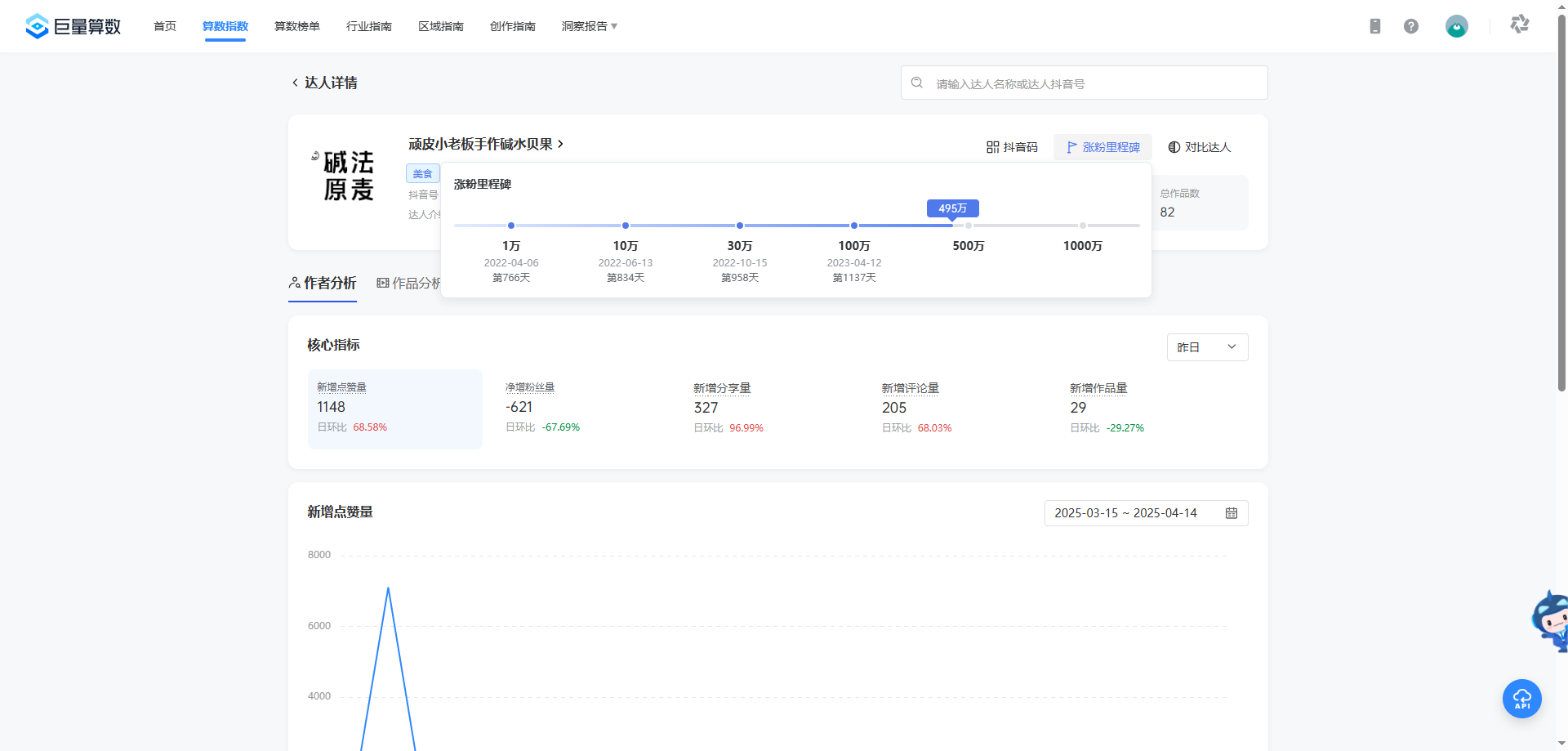Click the 30万 milestone marker

point(740,226)
